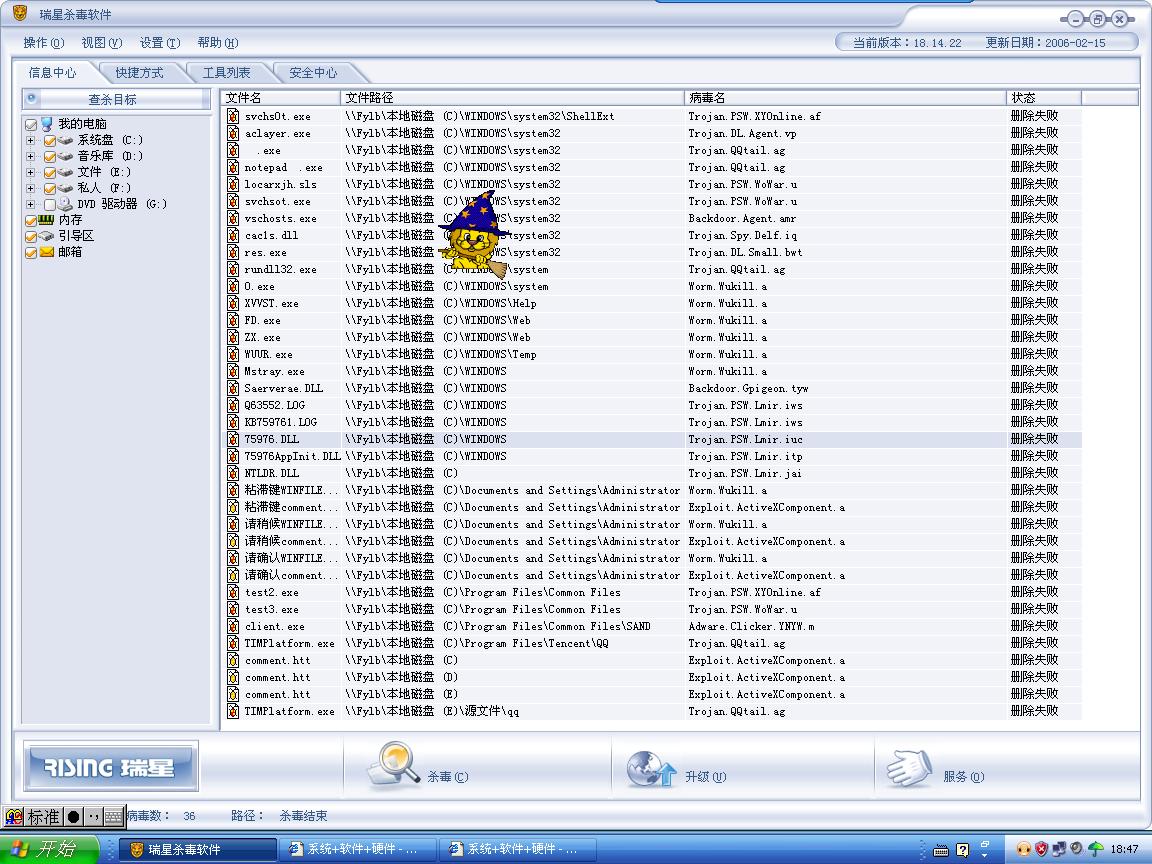
Task: Click the memory chip icon beside 内存
Action: coord(47,219)
